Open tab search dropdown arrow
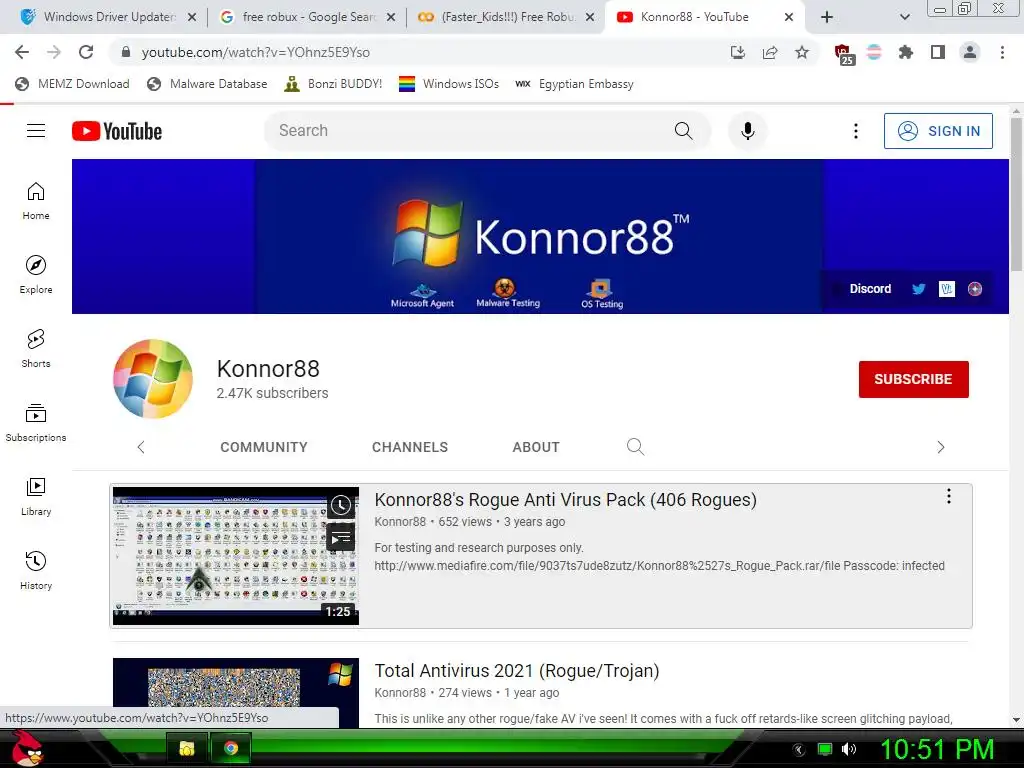This screenshot has height=768, width=1024. pos(904,18)
